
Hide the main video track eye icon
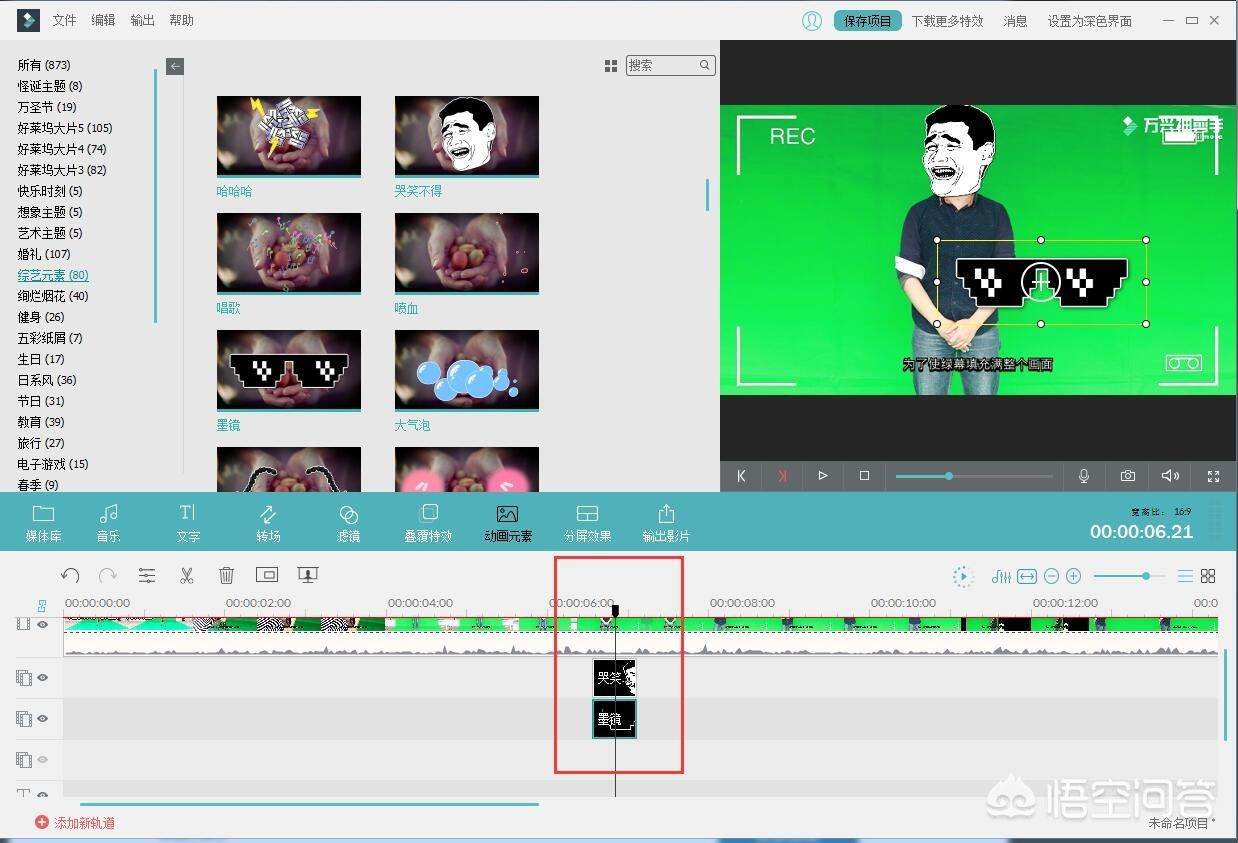tap(43, 625)
